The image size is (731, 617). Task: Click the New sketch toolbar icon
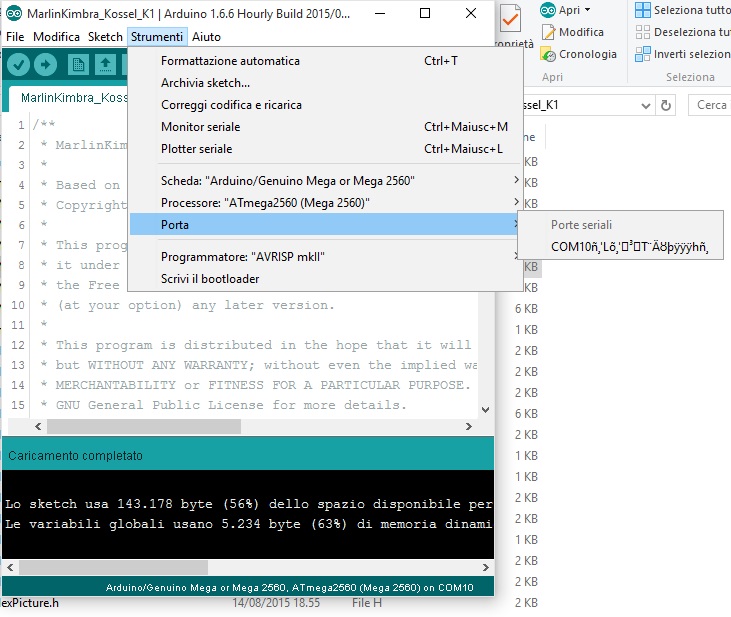pos(78,64)
